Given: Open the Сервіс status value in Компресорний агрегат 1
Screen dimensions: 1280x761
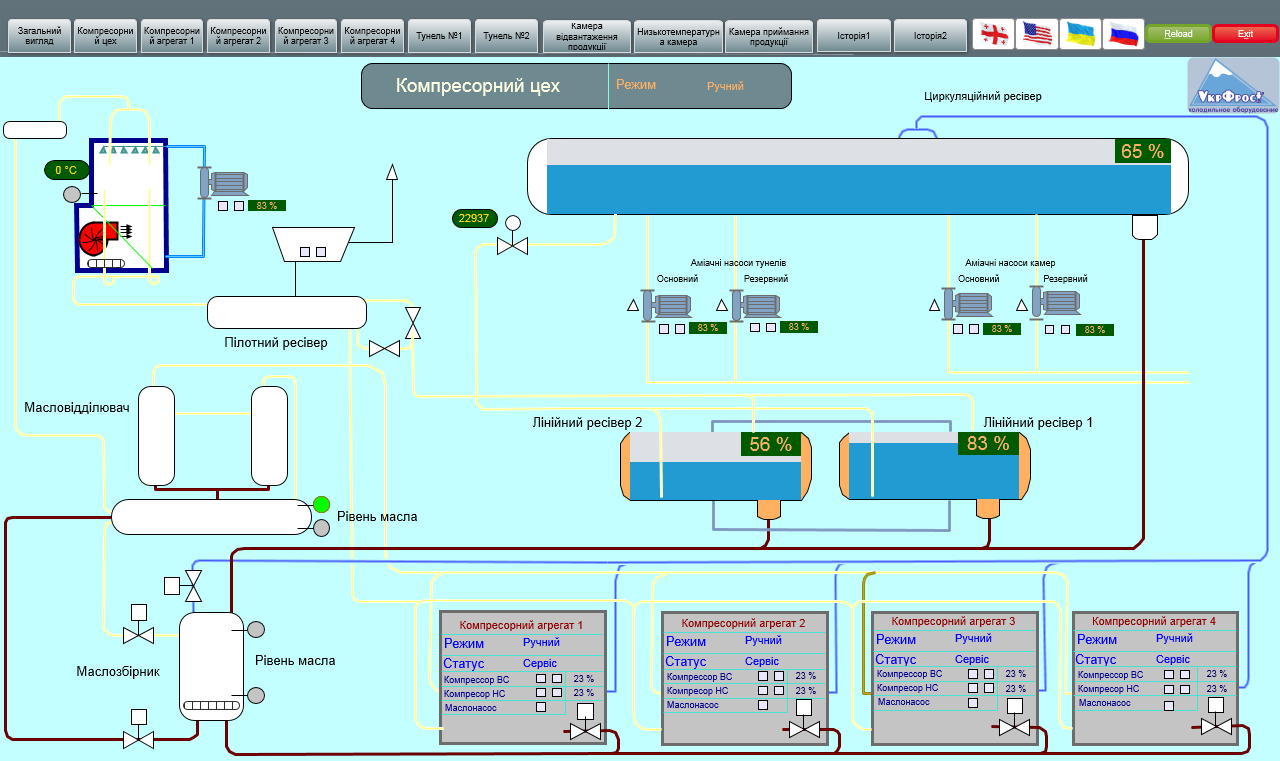Looking at the screenshot, I should click(540, 663).
